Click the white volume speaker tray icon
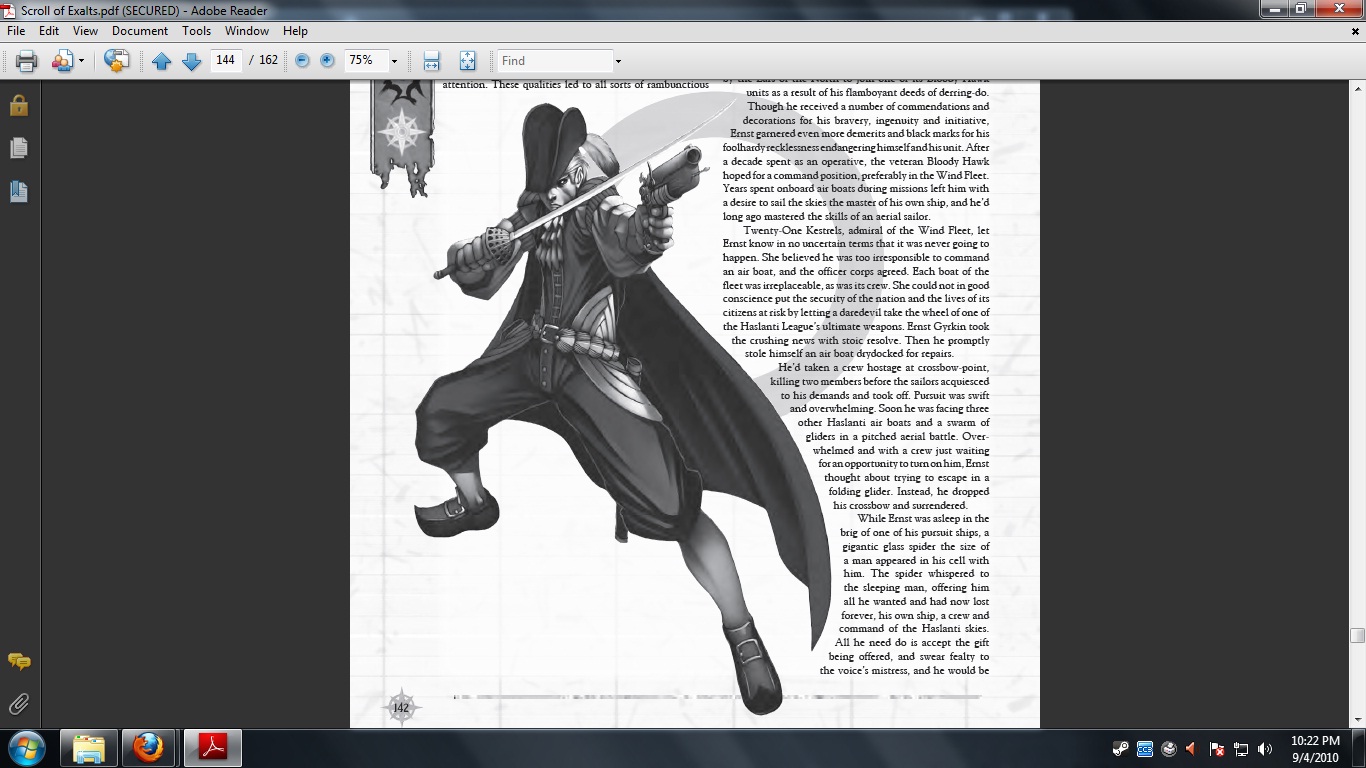 (x=1265, y=749)
